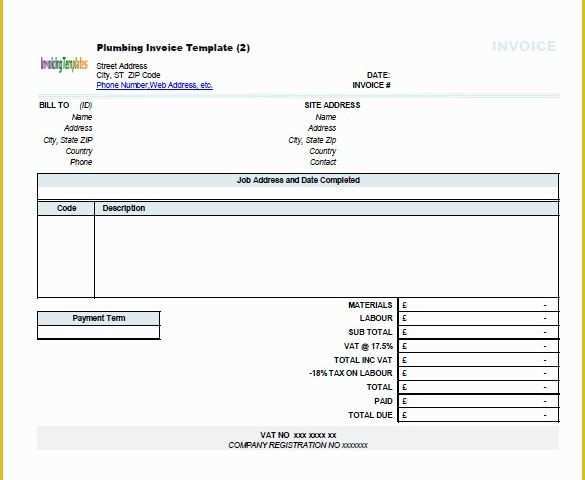Click the VAT NO xxx xxxx xx text
Viewport: 585px width, 480px height.
pos(298,435)
